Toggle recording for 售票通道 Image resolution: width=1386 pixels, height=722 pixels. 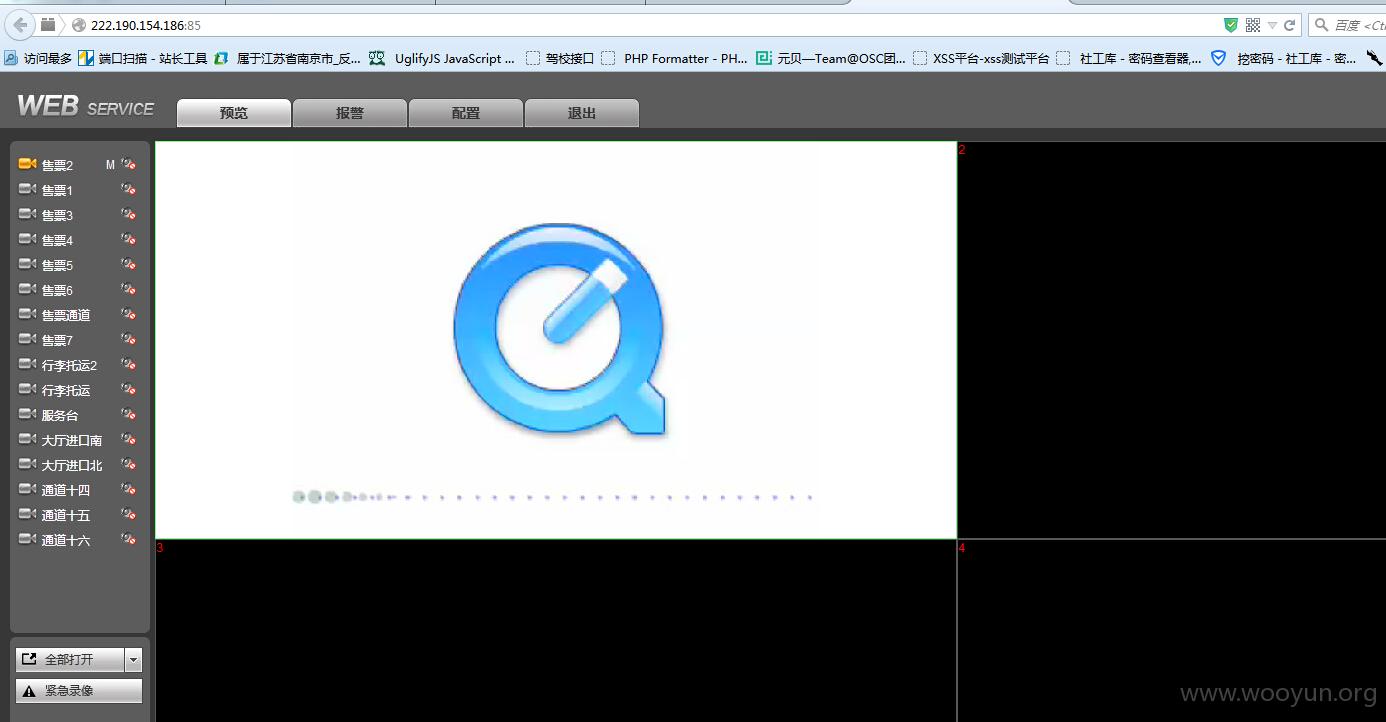tap(129, 314)
